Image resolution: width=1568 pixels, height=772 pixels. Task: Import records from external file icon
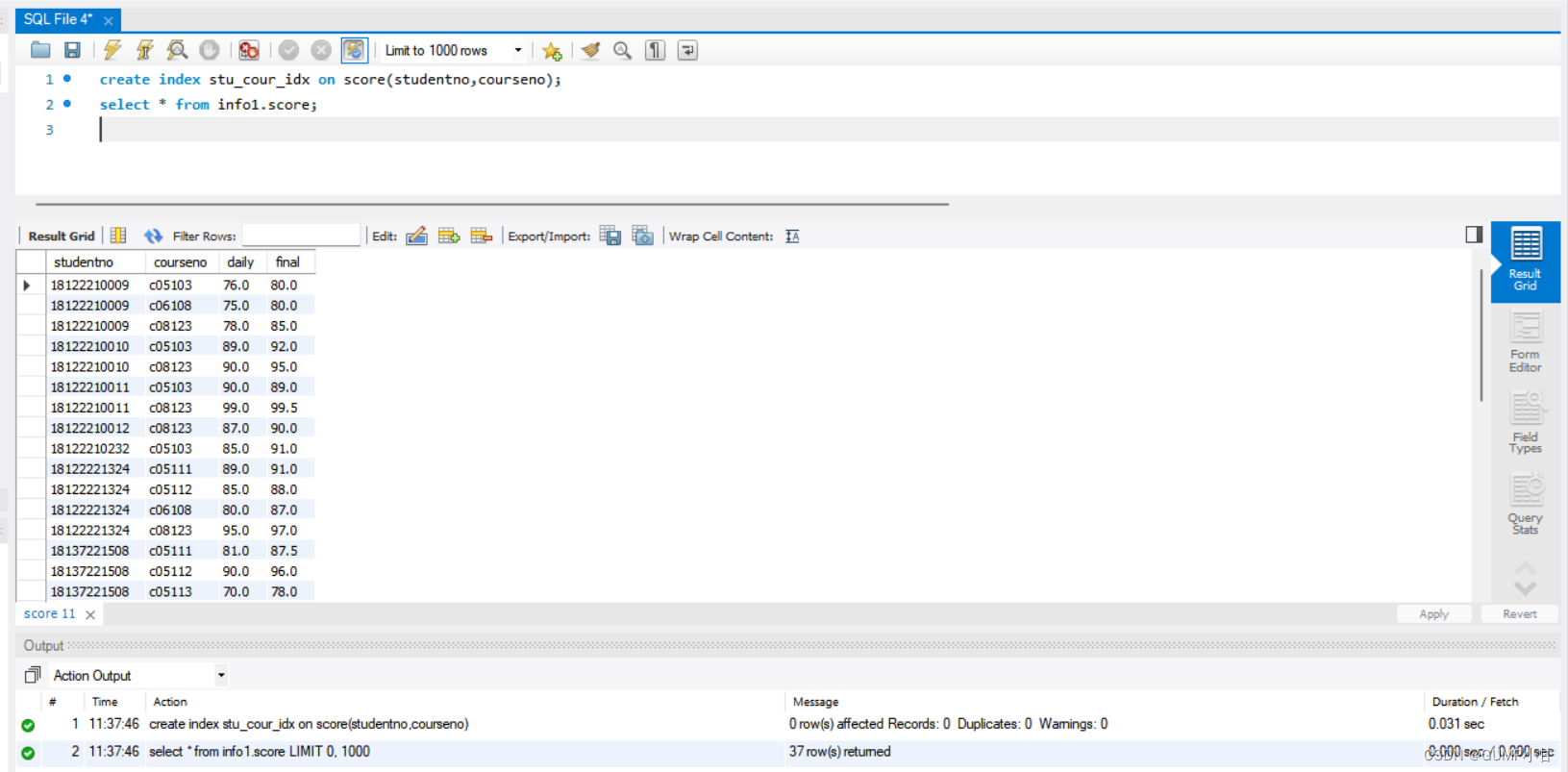(643, 236)
